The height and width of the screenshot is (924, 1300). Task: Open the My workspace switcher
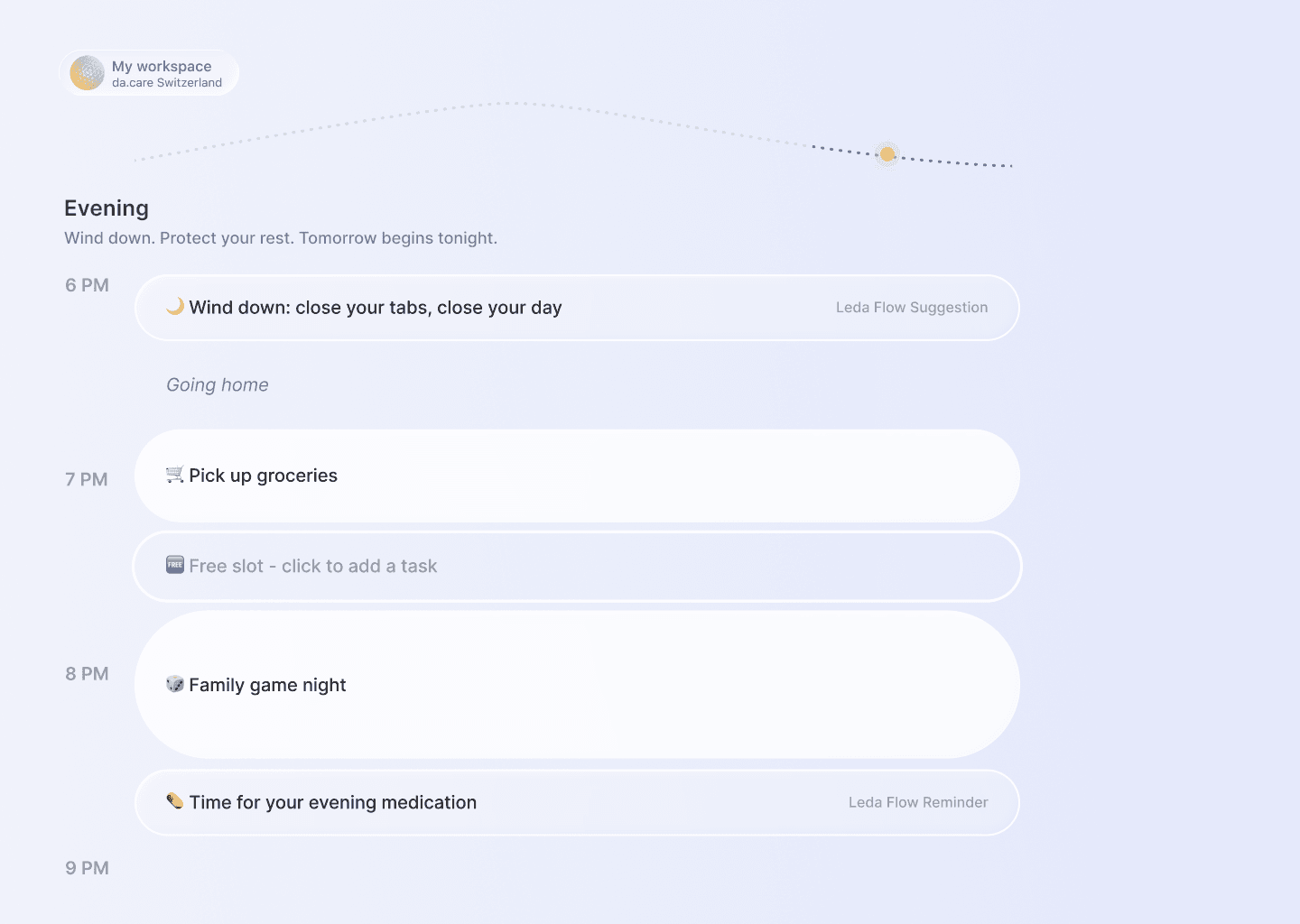pos(150,73)
